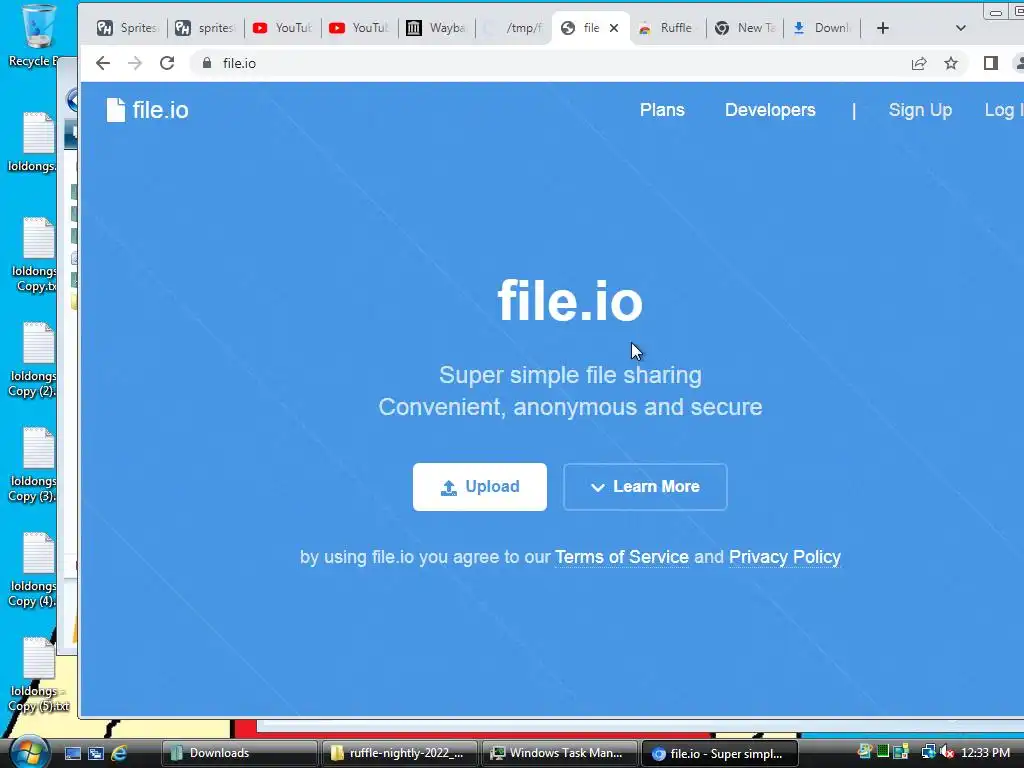Click the 12:33 PM system clock
The image size is (1024, 768).
pyautogui.click(x=985, y=753)
